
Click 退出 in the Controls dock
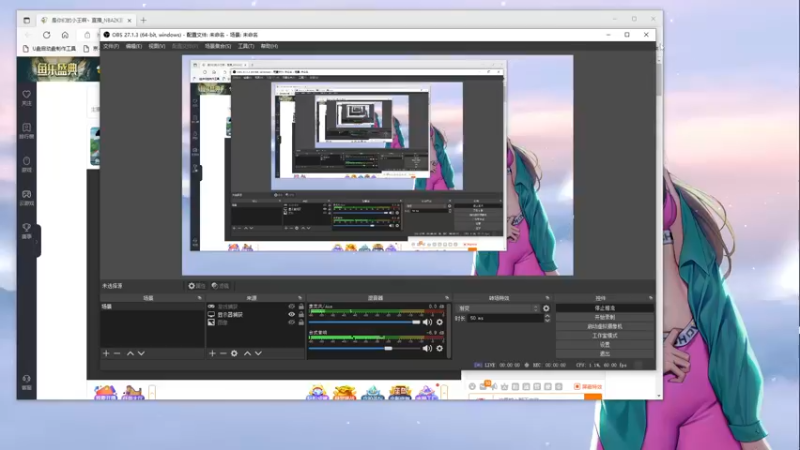(605, 354)
